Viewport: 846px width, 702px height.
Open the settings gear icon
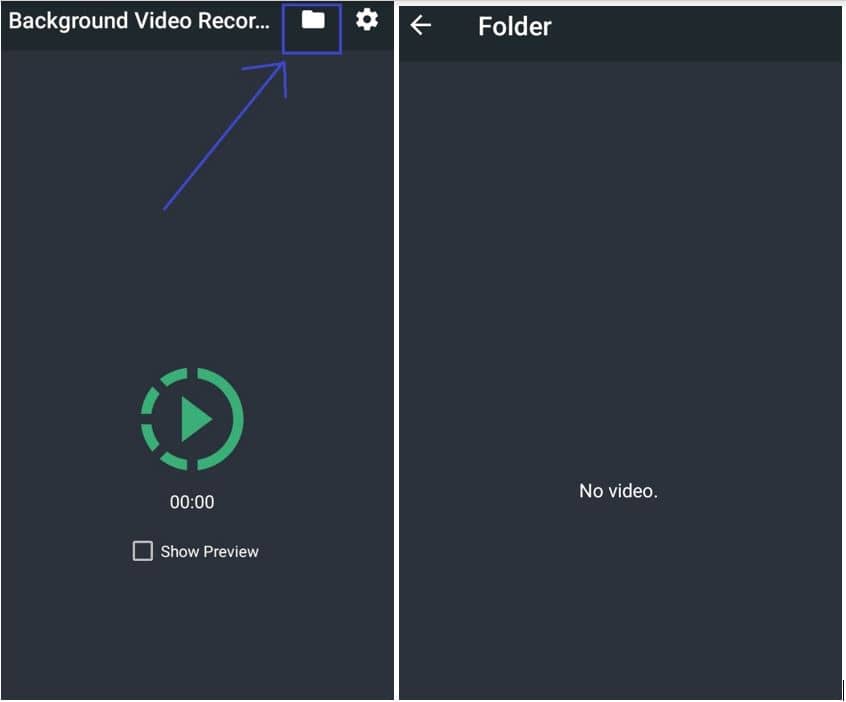click(x=367, y=21)
